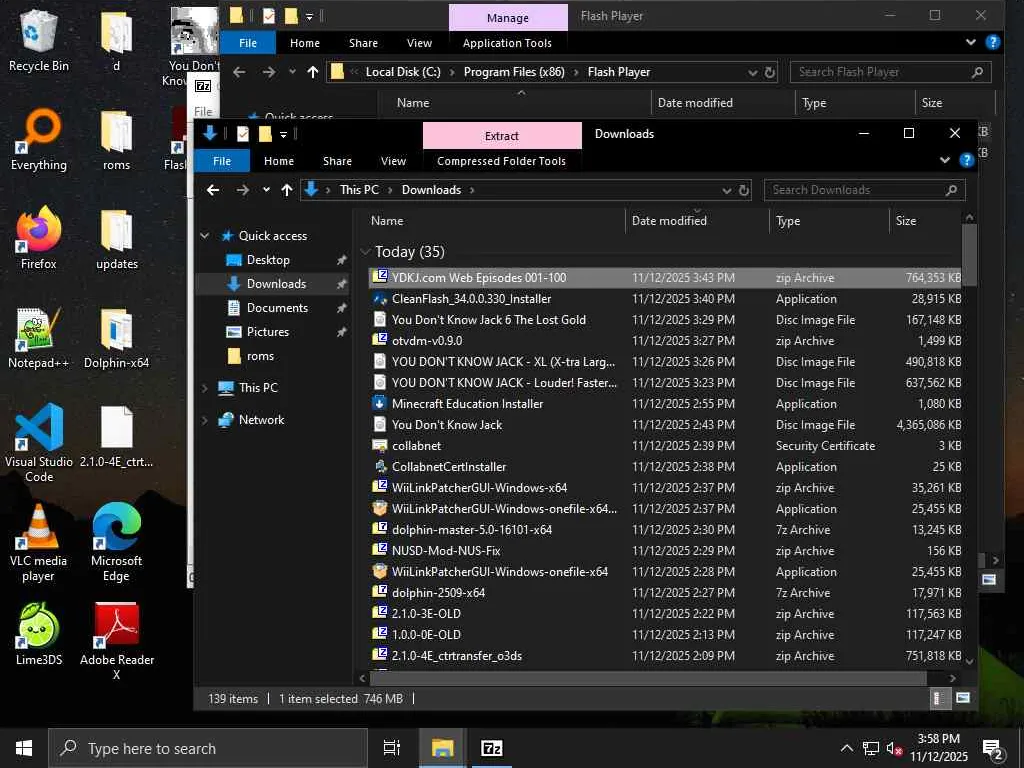Open Flash Player address bar history dropdown
The width and height of the screenshot is (1024, 768).
point(752,72)
